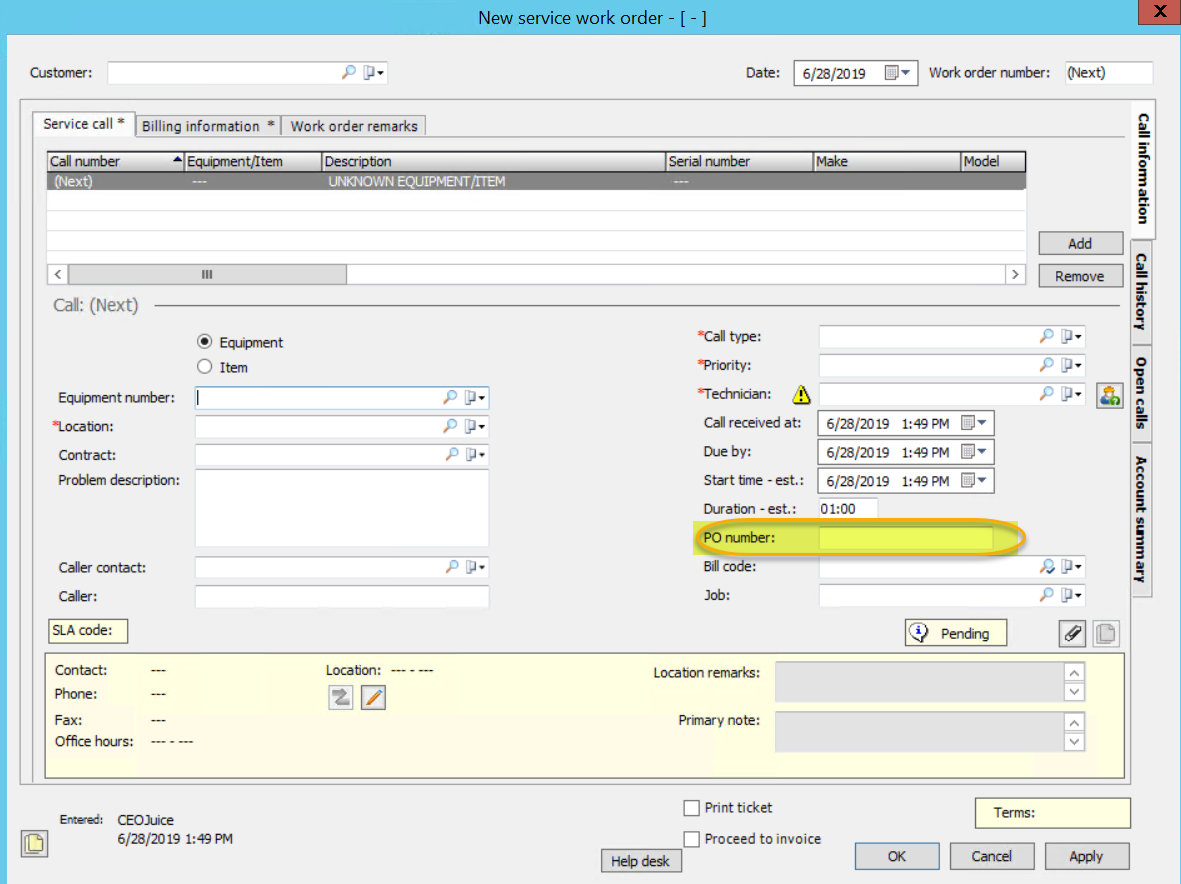Image resolution: width=1181 pixels, height=884 pixels.
Task: Open the Priority field flag dropdown
Action: tap(1071, 365)
